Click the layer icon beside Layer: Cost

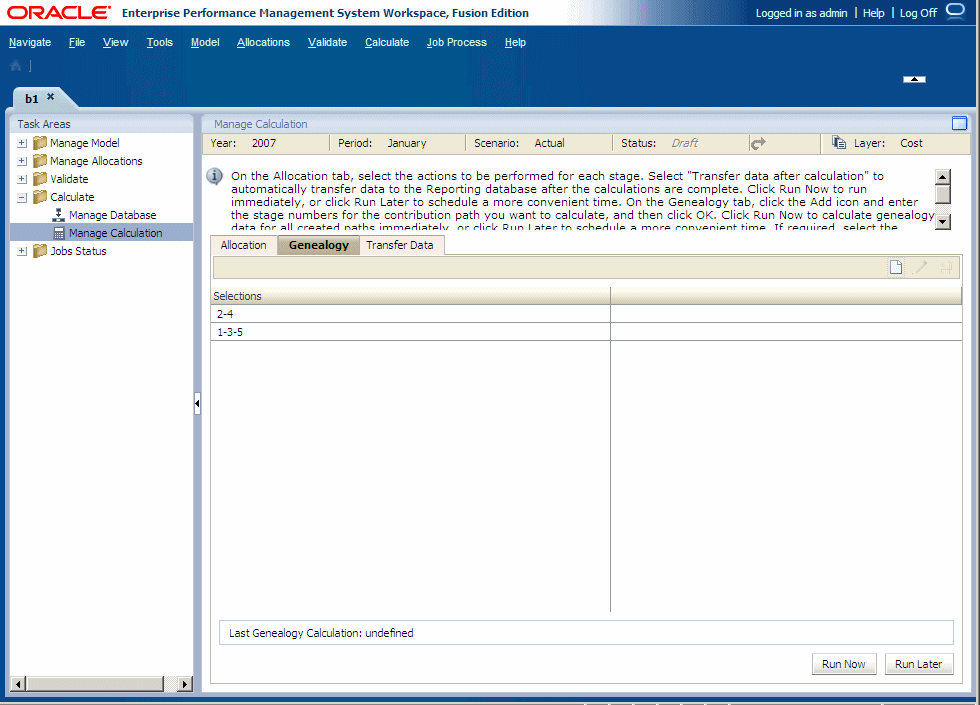838,142
